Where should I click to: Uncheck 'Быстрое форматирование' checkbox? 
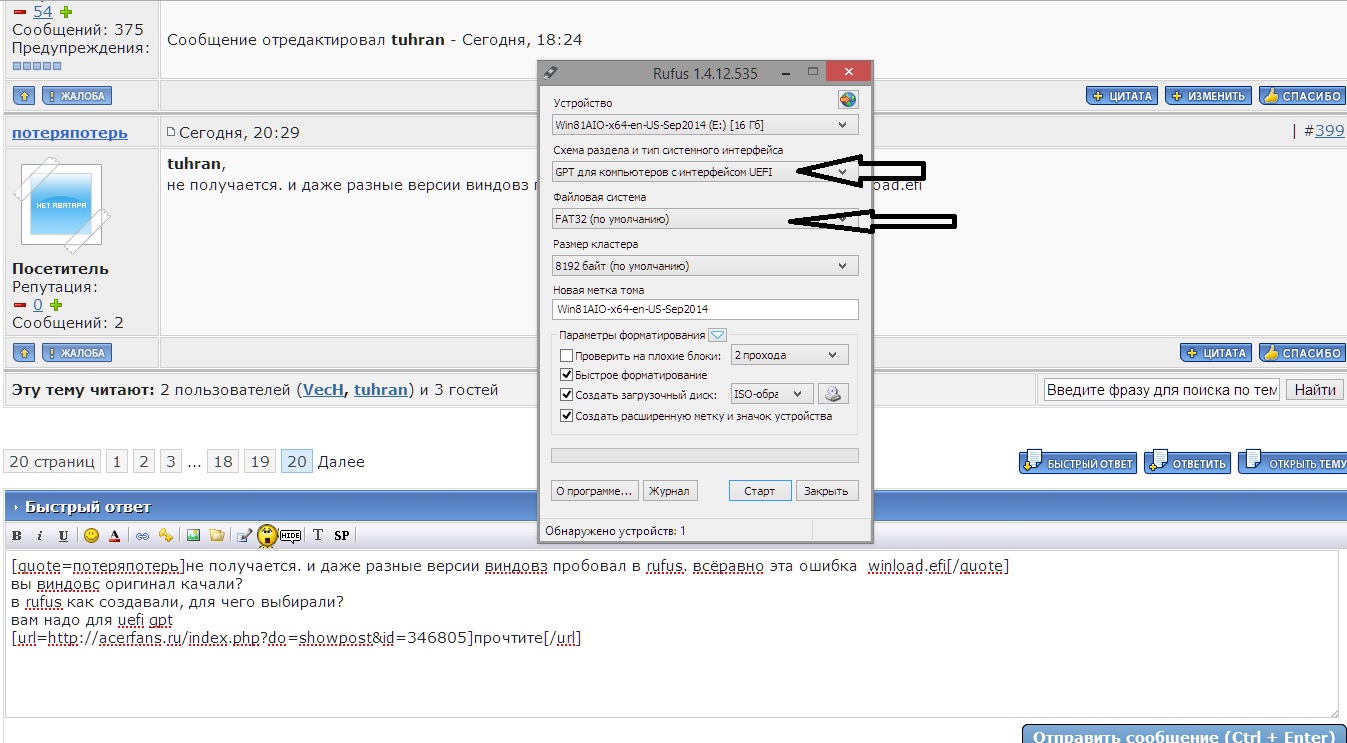point(567,375)
